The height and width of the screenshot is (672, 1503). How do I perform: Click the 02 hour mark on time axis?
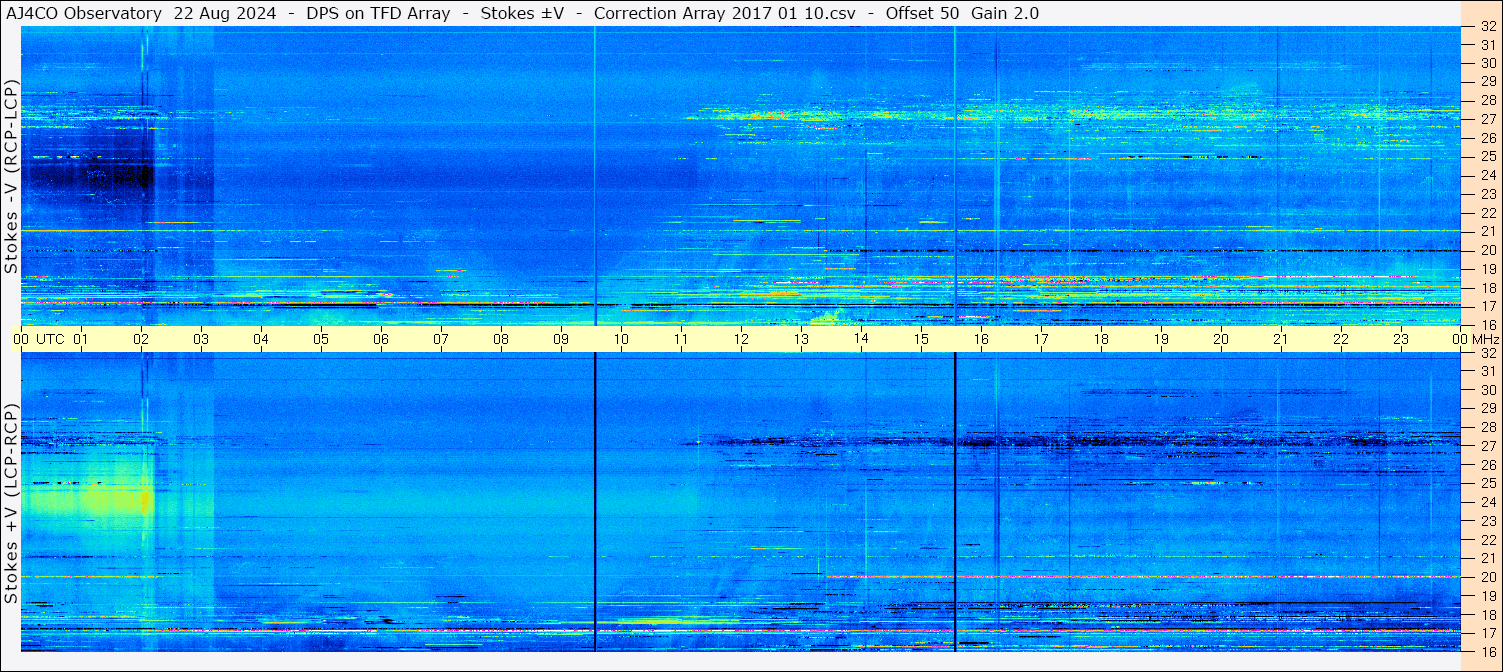click(141, 339)
